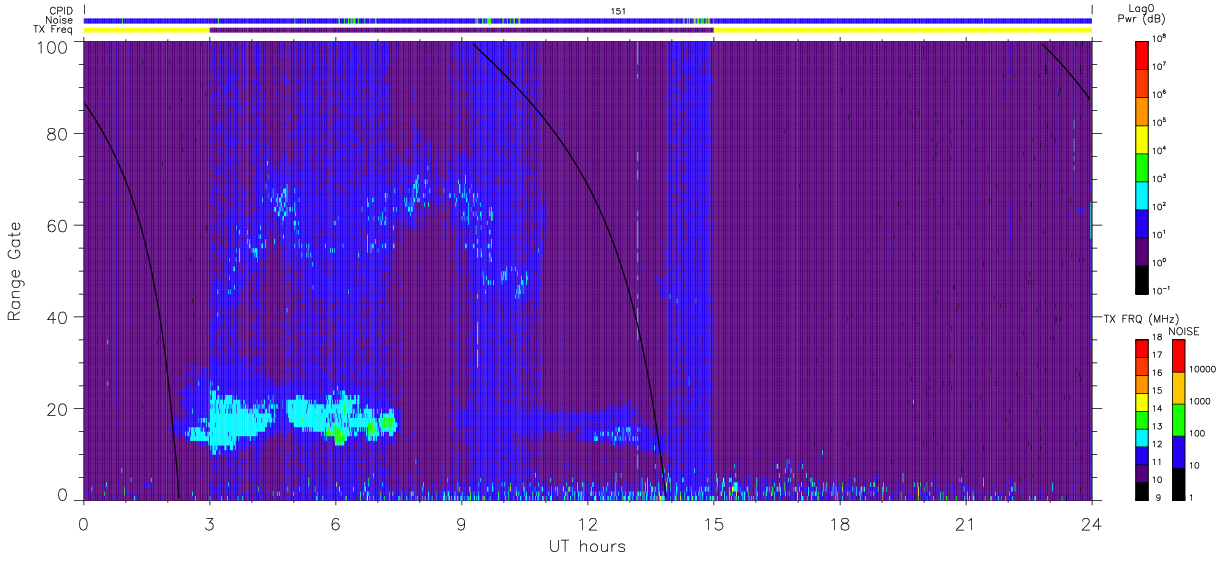Click the NOISE legend title
The width and height of the screenshot is (1228, 567).
[x=1183, y=331]
